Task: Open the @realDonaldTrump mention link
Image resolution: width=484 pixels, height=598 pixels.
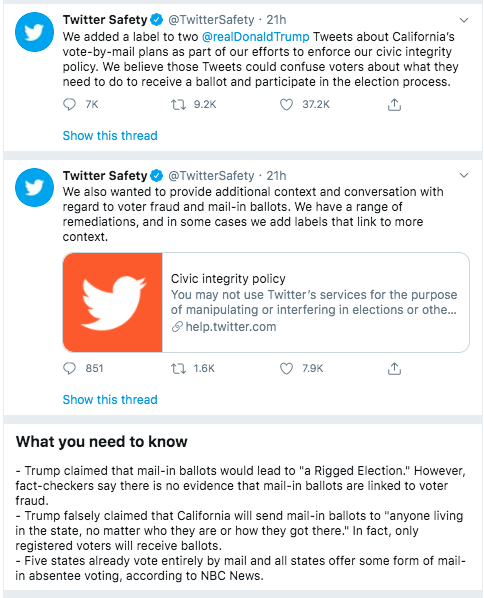Action: click(x=255, y=37)
